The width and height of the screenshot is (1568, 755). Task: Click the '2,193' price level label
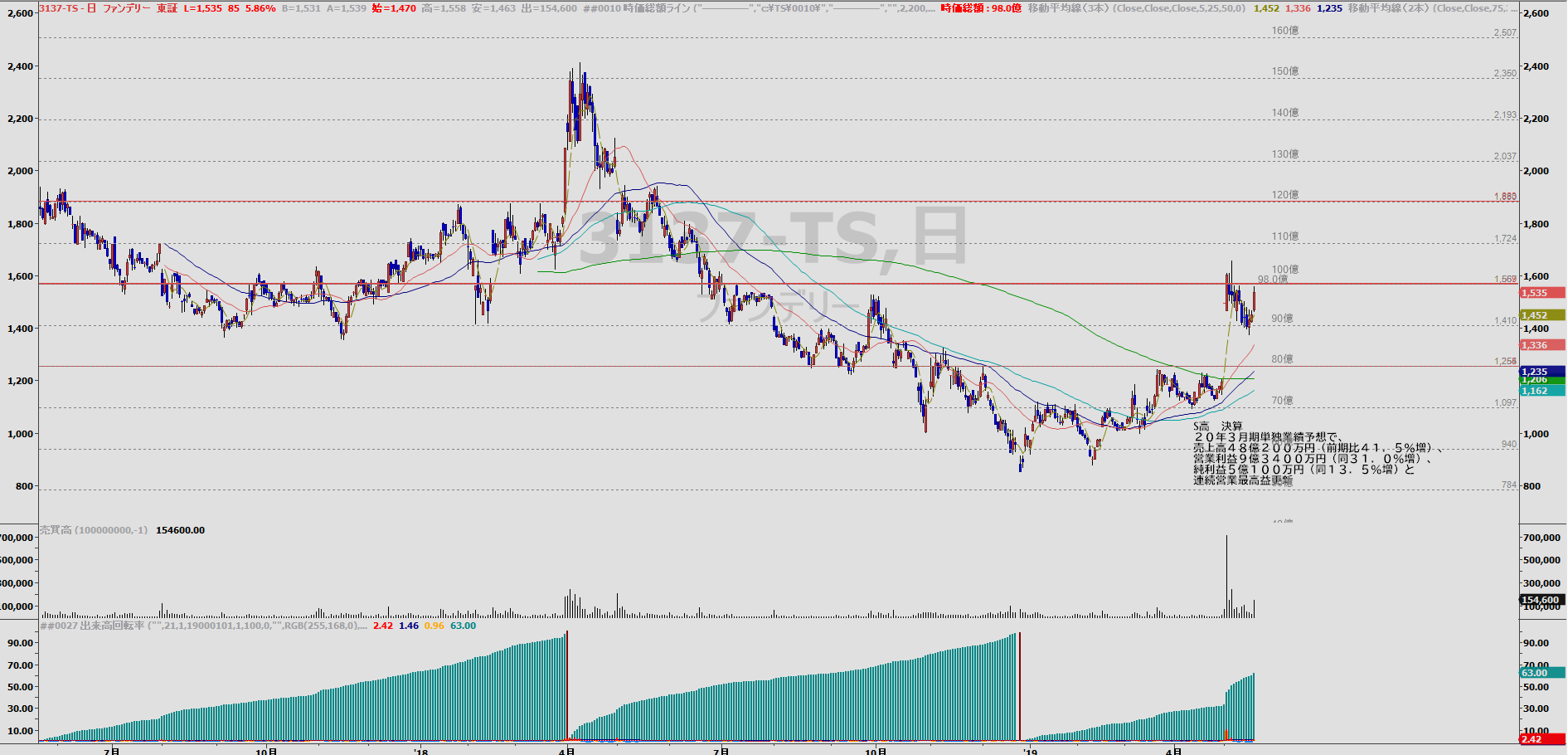[x=1505, y=115]
